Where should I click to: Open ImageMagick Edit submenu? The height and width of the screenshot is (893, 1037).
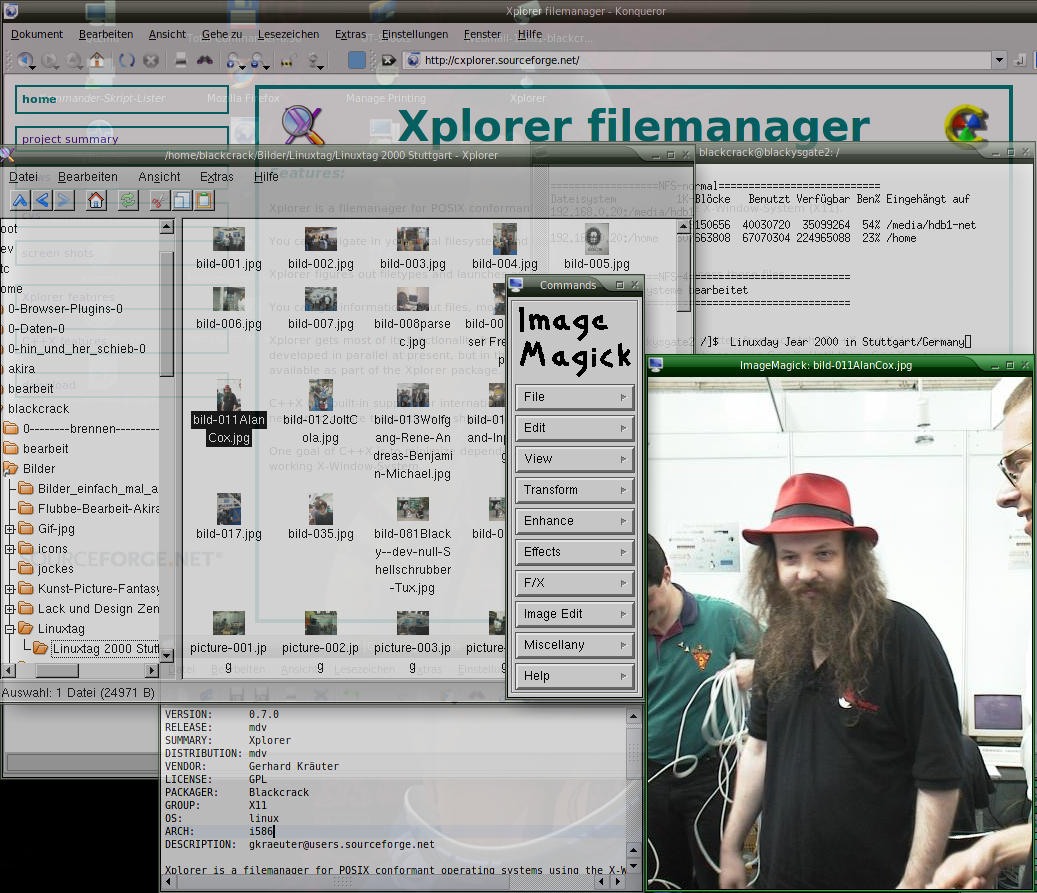point(574,428)
